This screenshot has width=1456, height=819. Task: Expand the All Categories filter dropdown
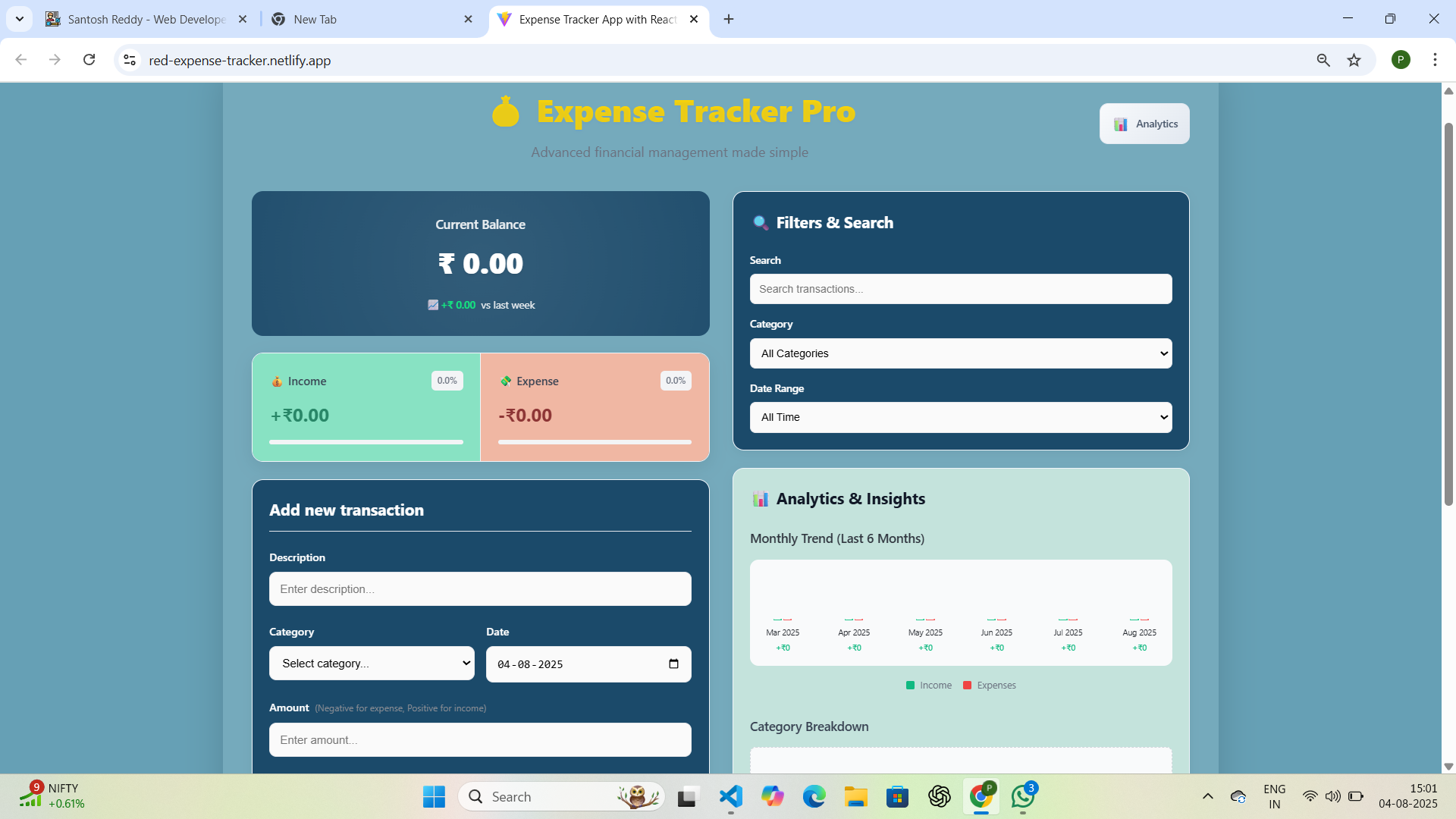click(960, 353)
